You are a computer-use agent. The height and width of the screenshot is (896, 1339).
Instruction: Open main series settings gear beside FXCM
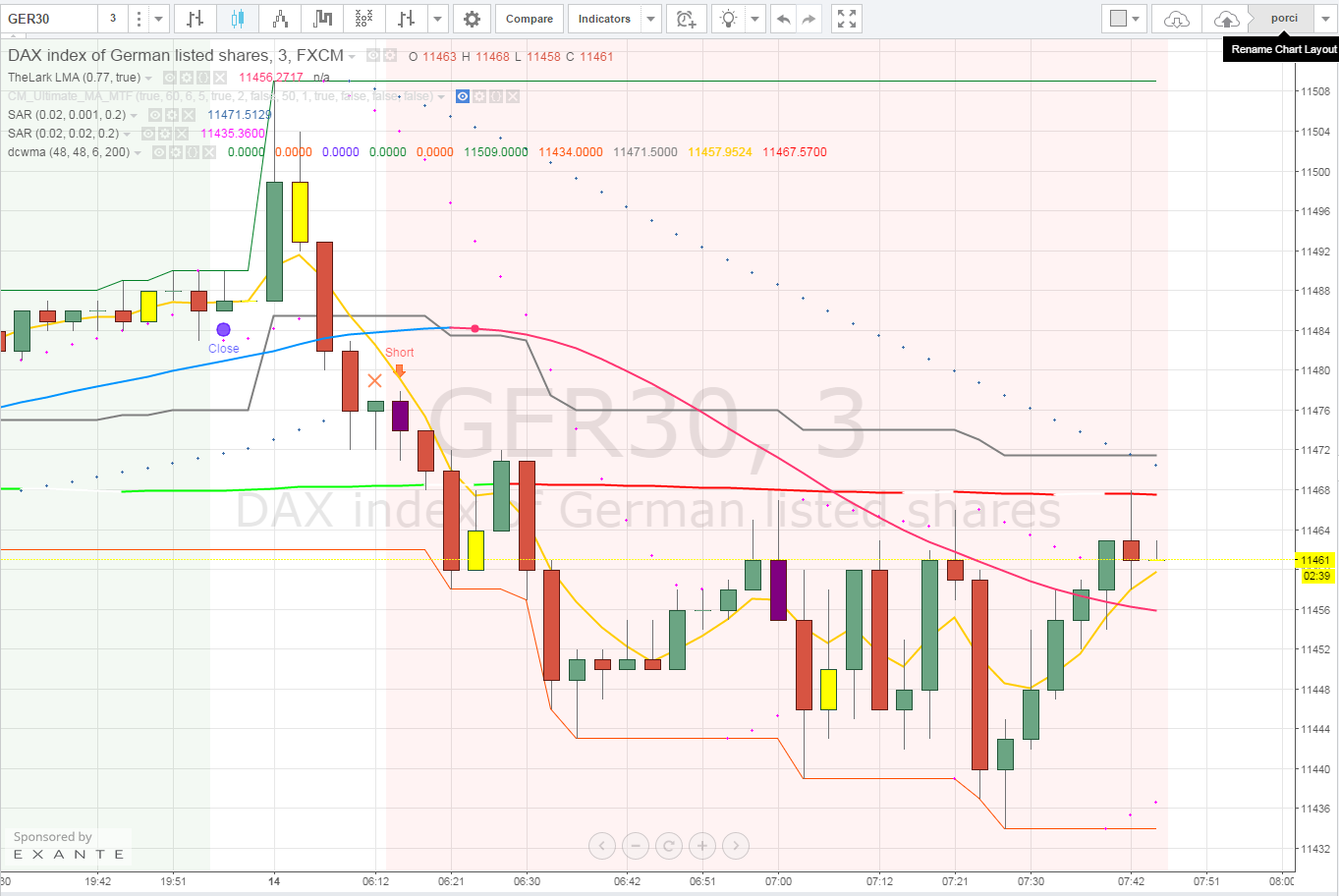coord(390,56)
